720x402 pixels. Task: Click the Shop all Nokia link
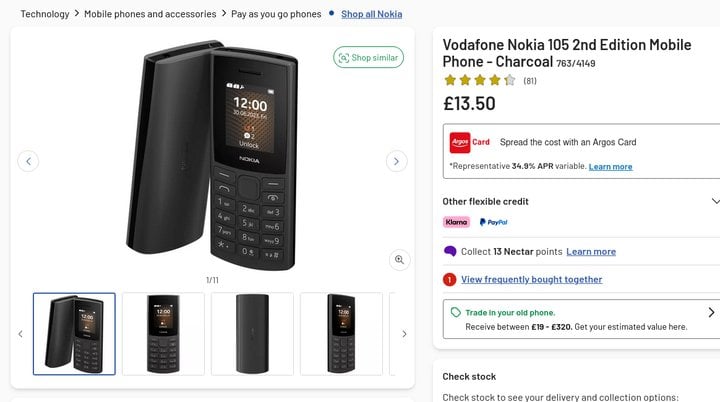371,14
